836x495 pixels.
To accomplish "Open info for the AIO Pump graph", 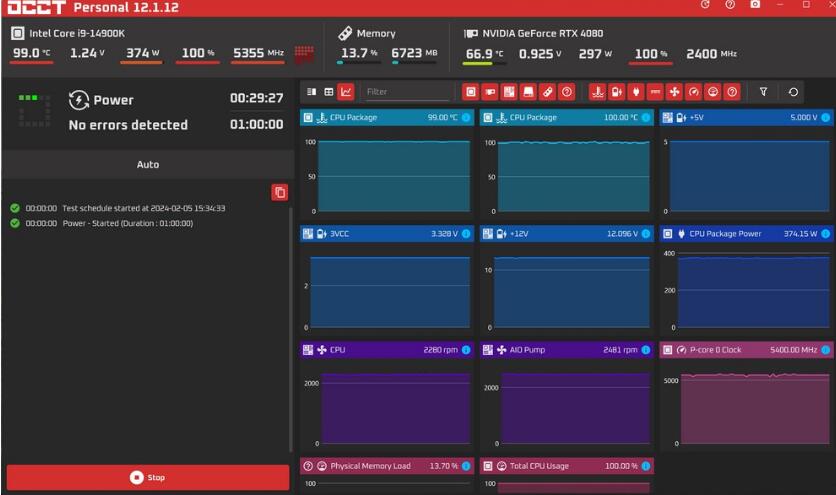I will click(646, 350).
